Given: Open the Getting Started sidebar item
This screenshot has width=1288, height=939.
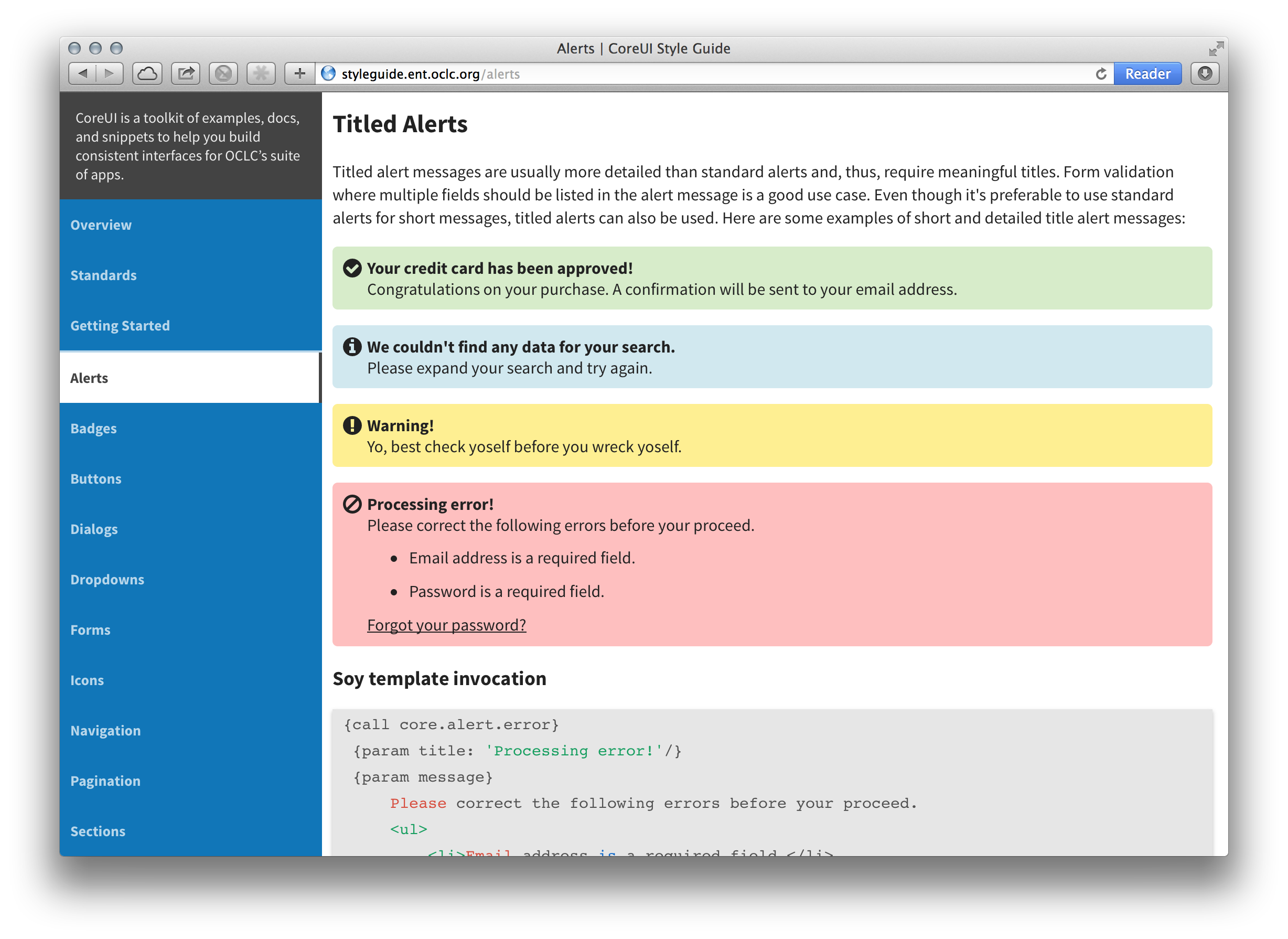Looking at the screenshot, I should pyautogui.click(x=191, y=326).
